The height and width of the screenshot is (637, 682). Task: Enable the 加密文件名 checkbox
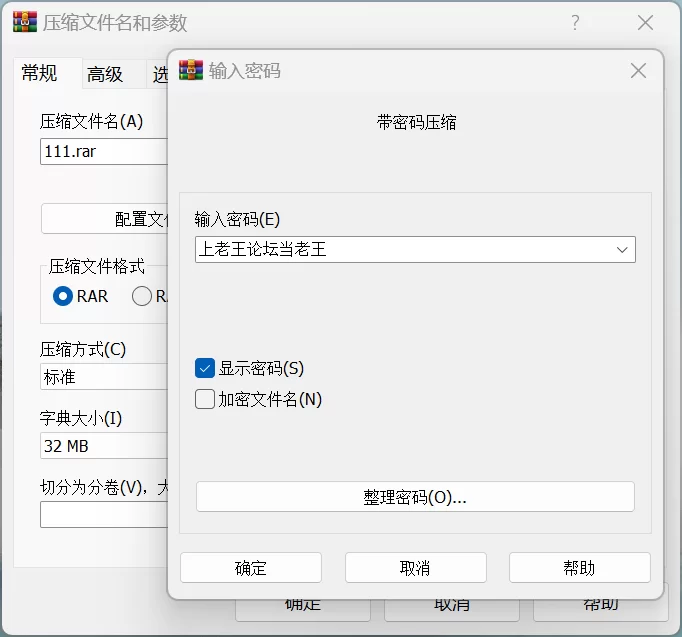(x=205, y=400)
